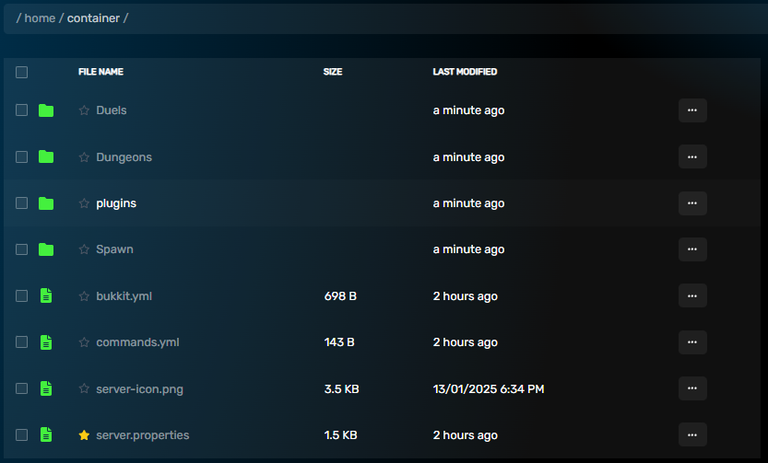Click the bukkit.yml file icon

click(46, 296)
